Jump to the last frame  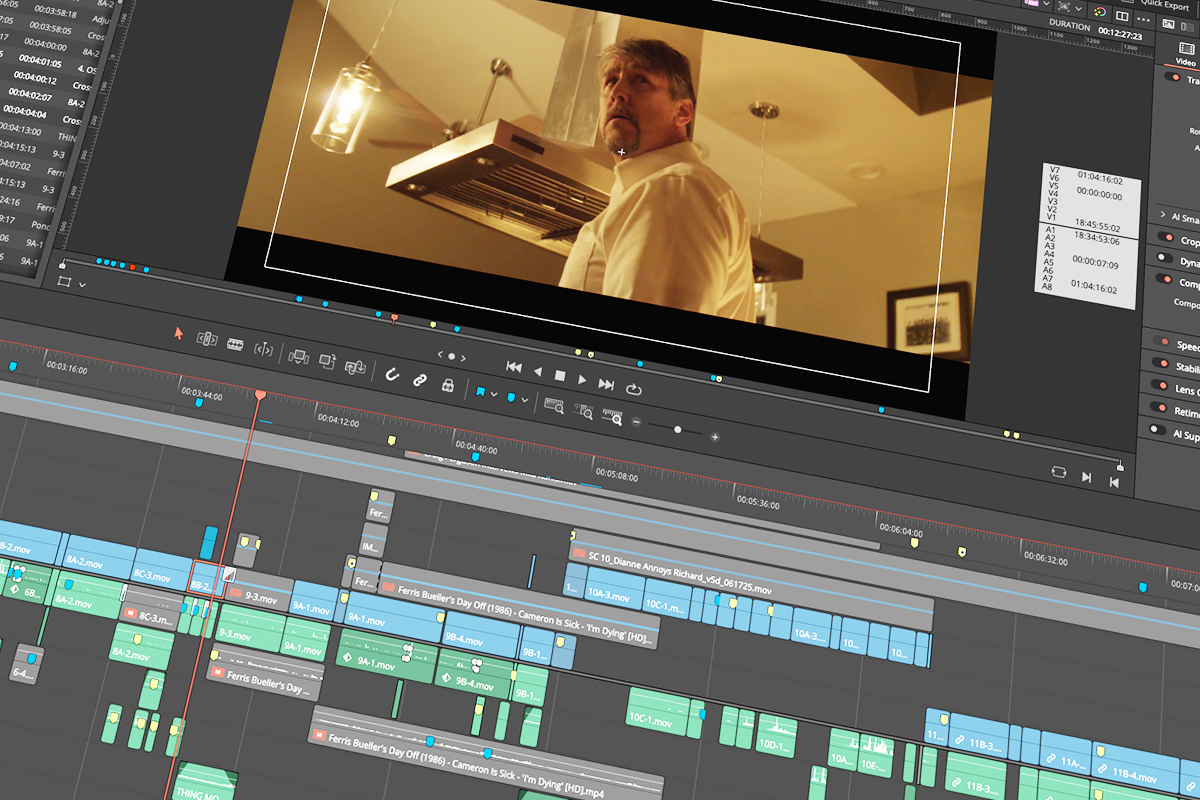tap(606, 384)
